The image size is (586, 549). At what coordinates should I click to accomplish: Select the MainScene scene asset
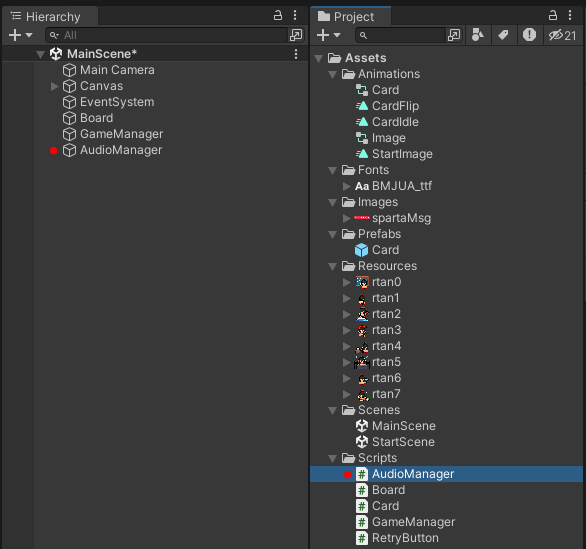pos(395,426)
